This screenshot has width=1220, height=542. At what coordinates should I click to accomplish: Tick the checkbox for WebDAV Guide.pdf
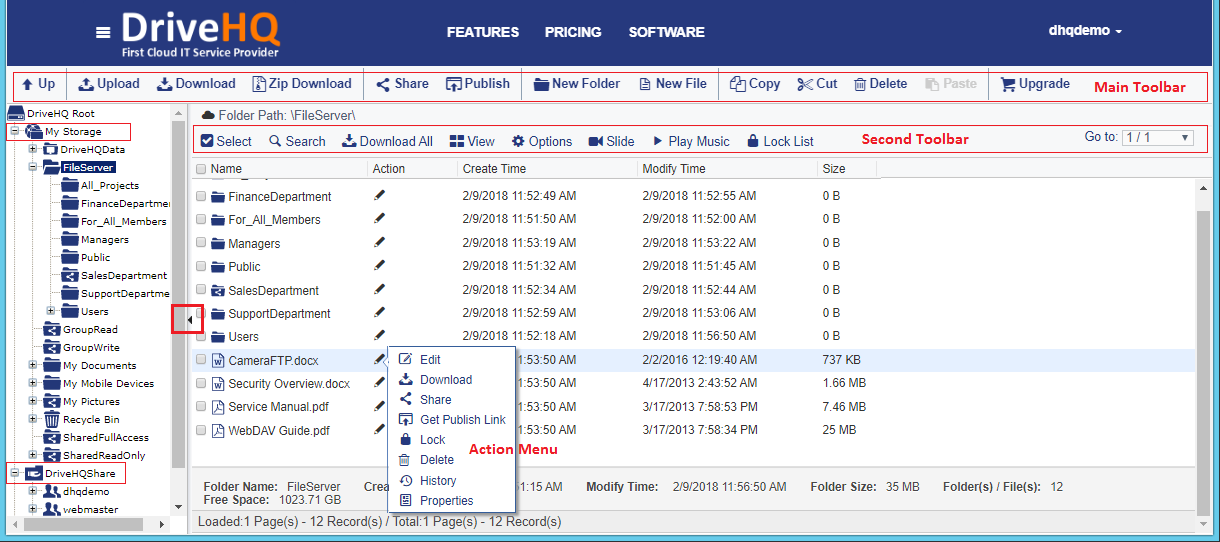click(201, 430)
